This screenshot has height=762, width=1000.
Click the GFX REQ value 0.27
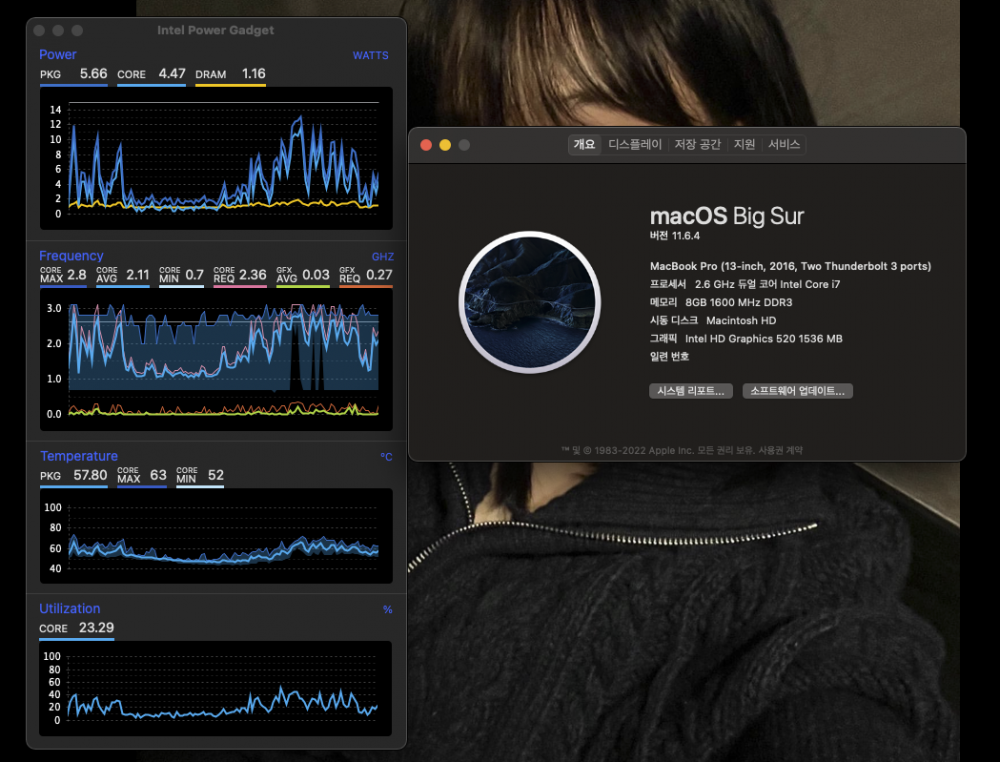pyautogui.click(x=379, y=275)
